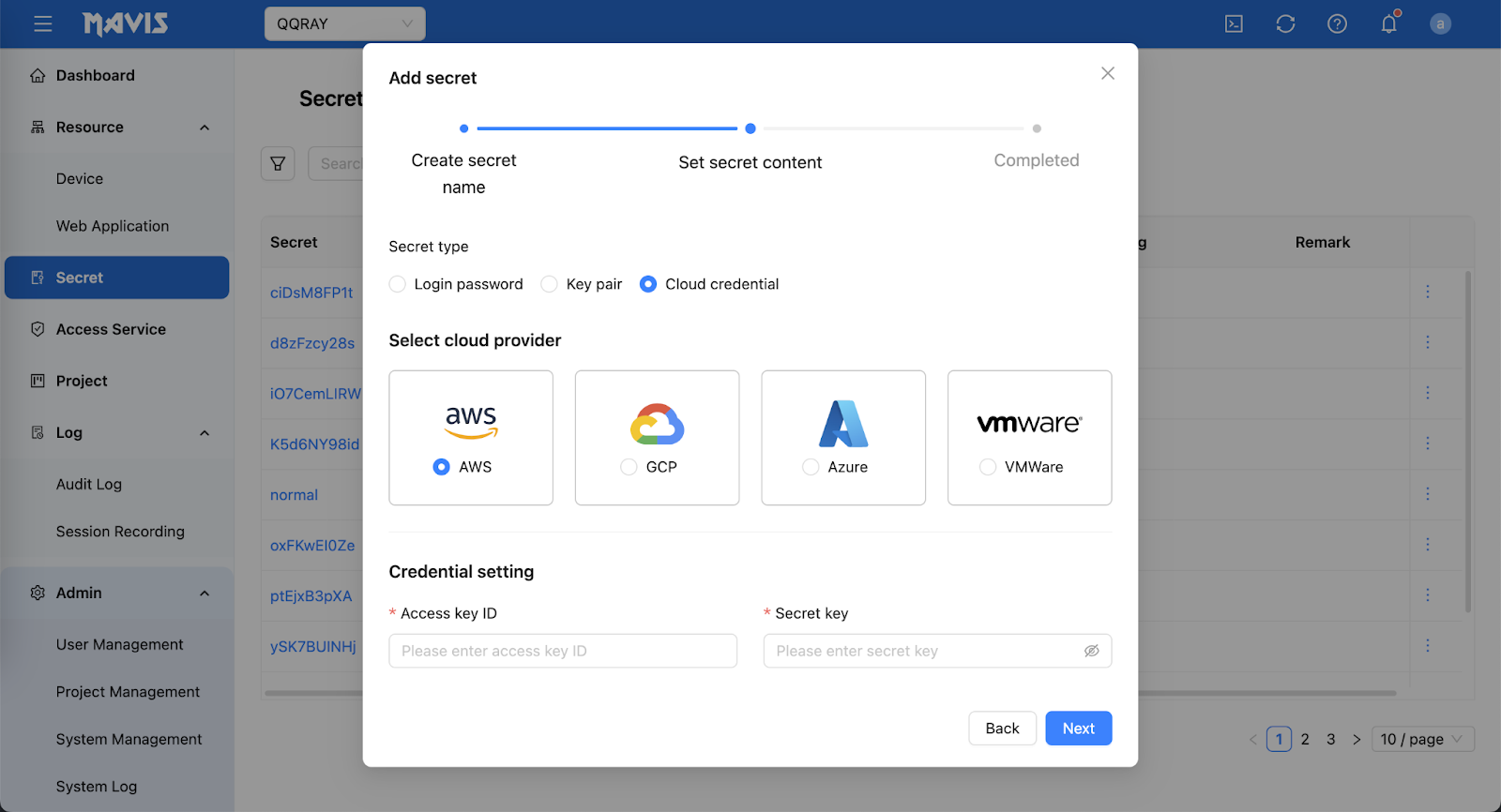Open row actions for K5d6NY98id row

[1428, 444]
